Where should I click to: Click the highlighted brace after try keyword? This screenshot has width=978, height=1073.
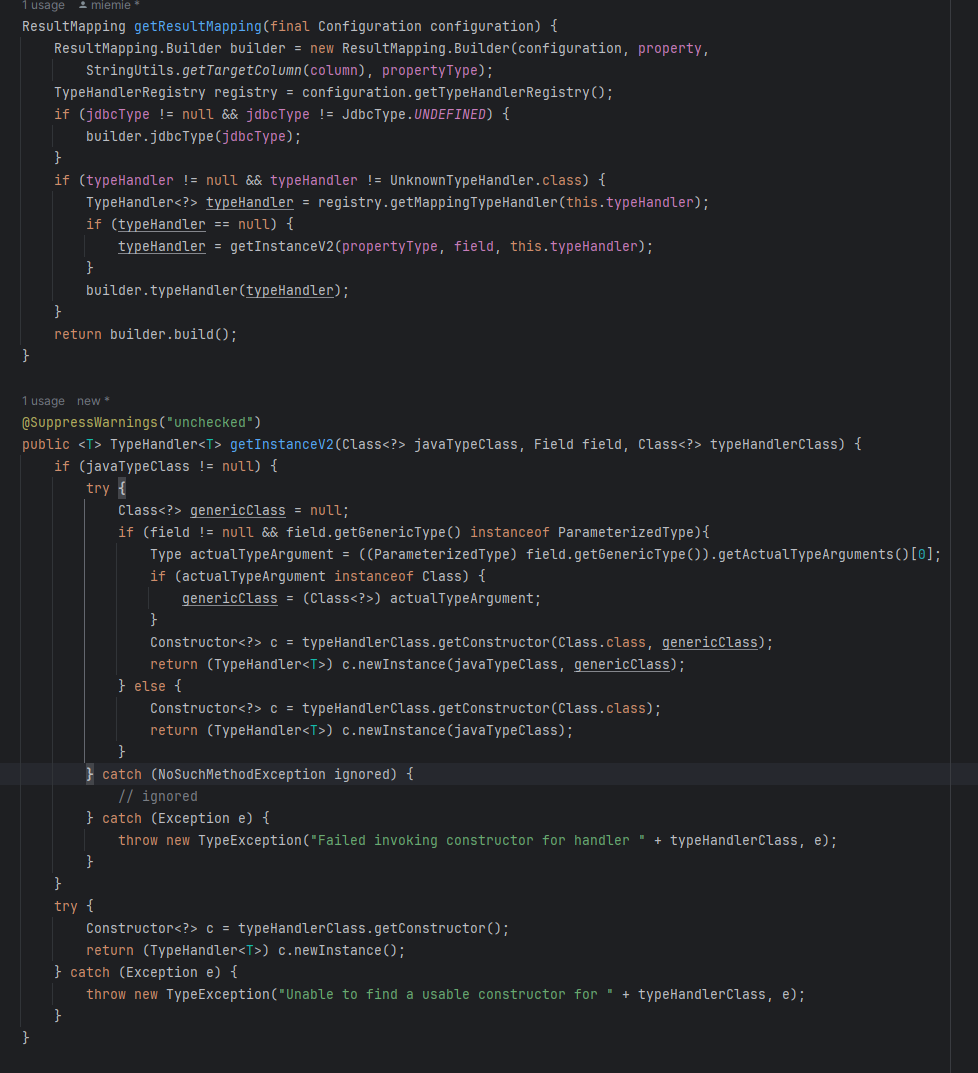point(122,488)
